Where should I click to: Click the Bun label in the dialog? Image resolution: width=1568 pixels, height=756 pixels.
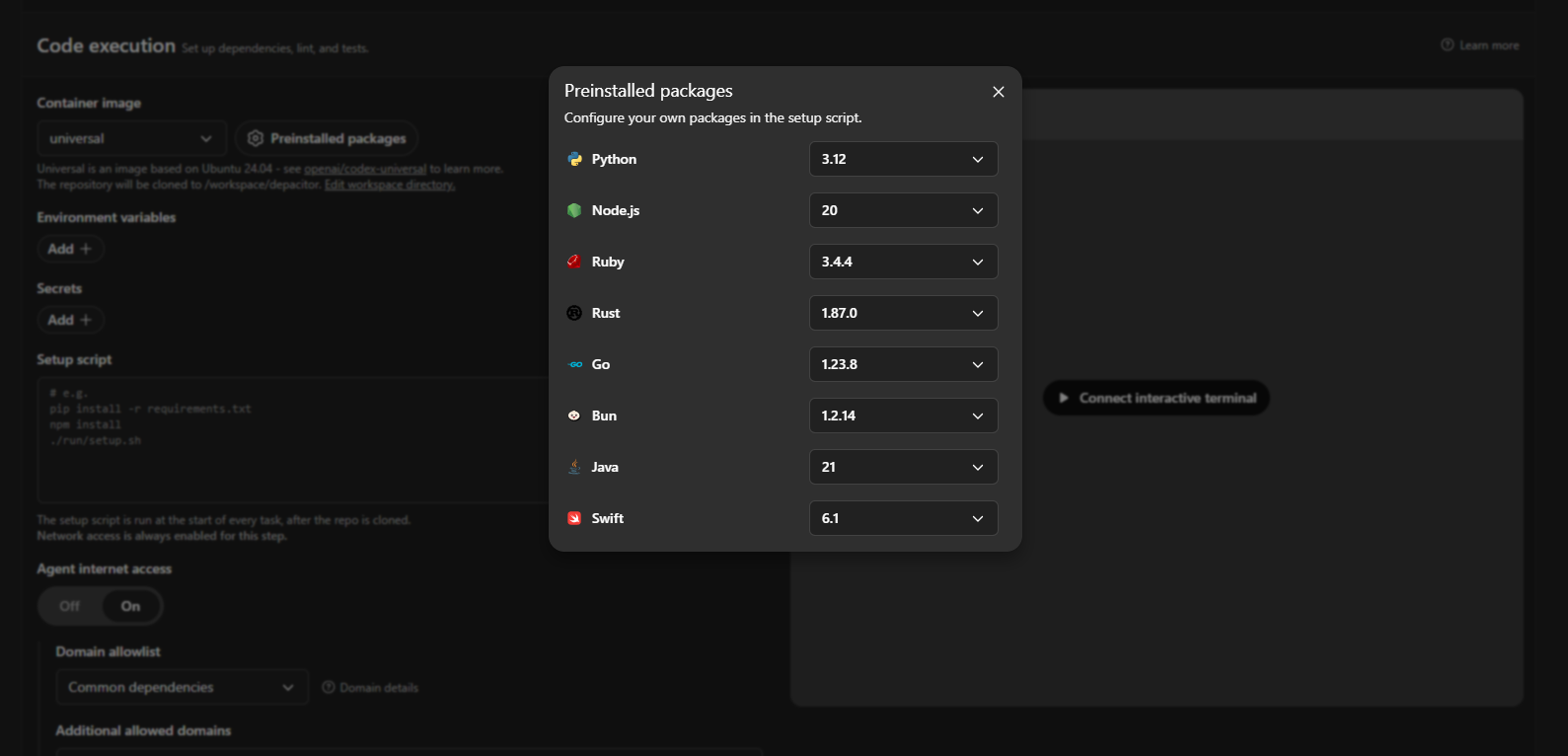tap(604, 416)
